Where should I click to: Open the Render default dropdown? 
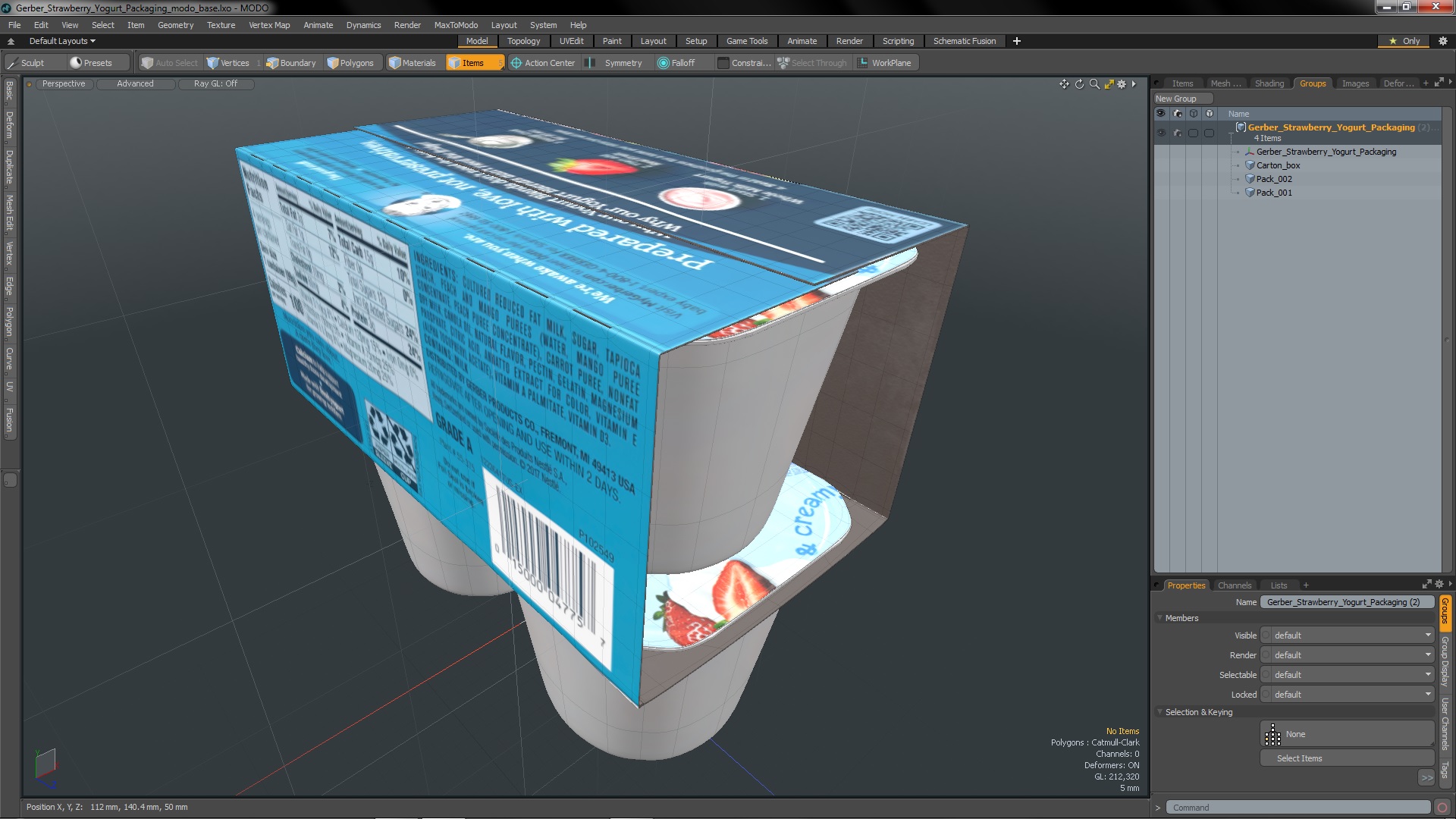pyautogui.click(x=1353, y=655)
